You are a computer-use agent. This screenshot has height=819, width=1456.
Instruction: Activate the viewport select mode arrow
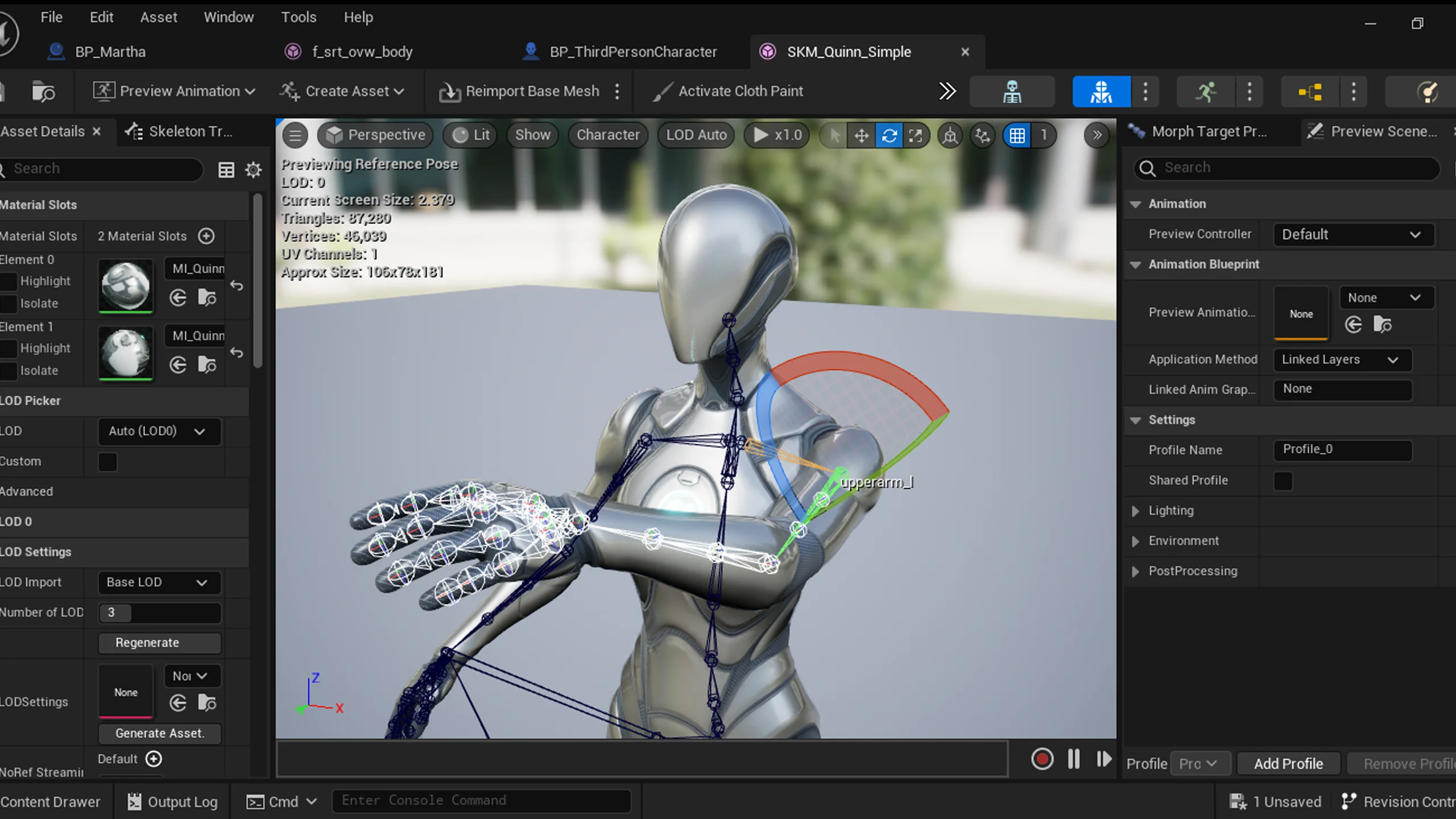834,135
